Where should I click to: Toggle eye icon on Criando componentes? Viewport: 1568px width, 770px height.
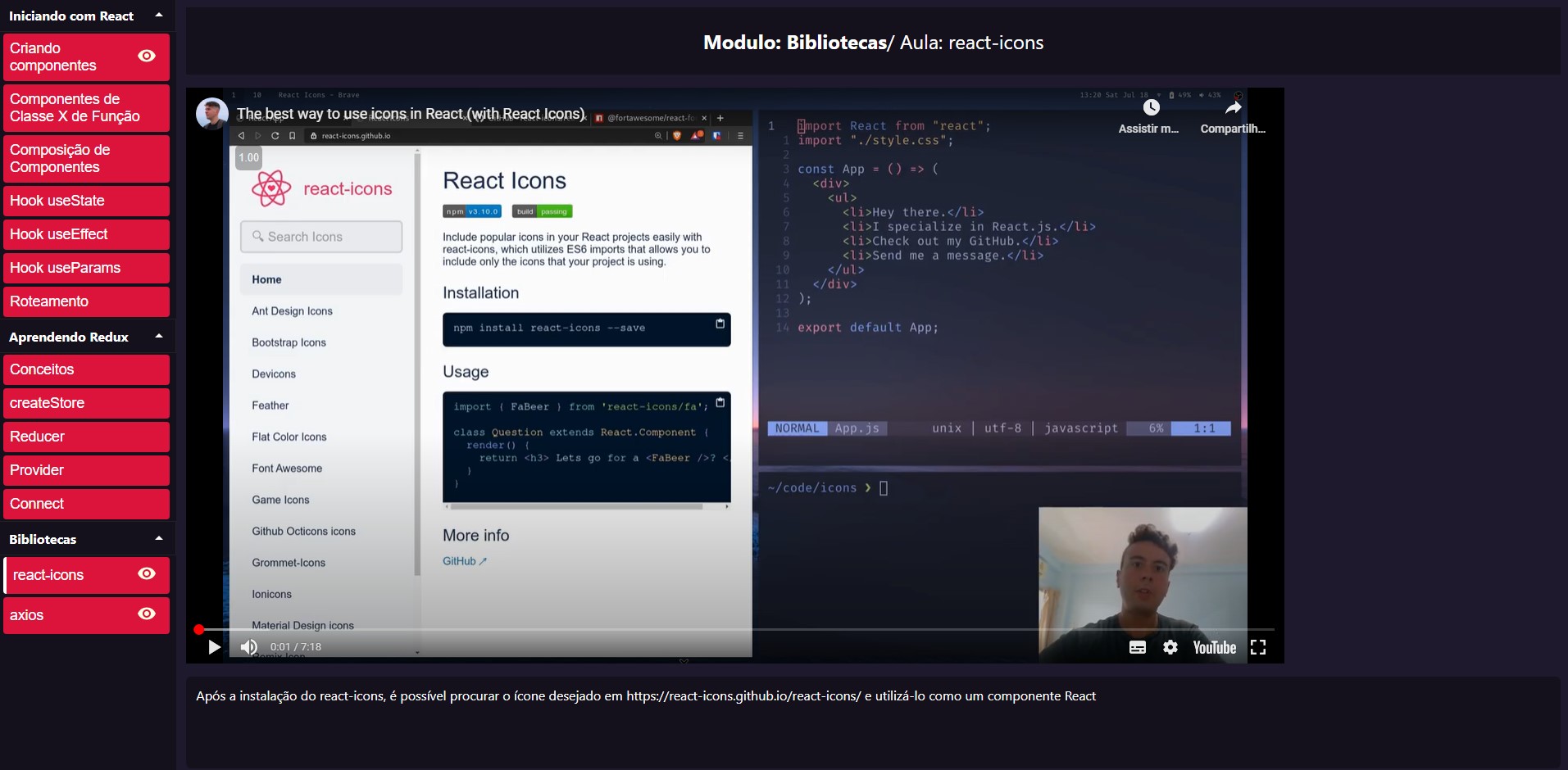pyautogui.click(x=147, y=56)
